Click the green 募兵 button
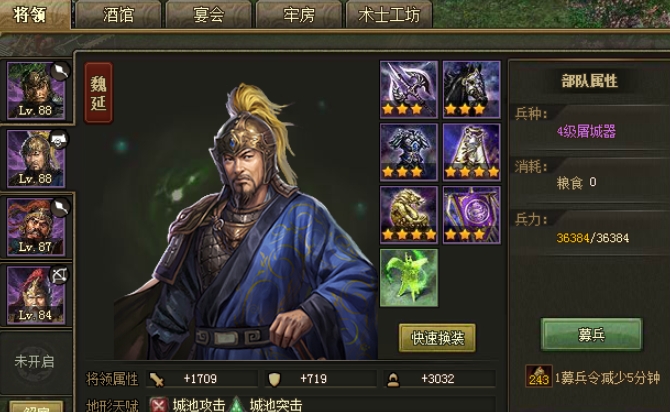The height and width of the screenshot is (412, 670). point(591,335)
